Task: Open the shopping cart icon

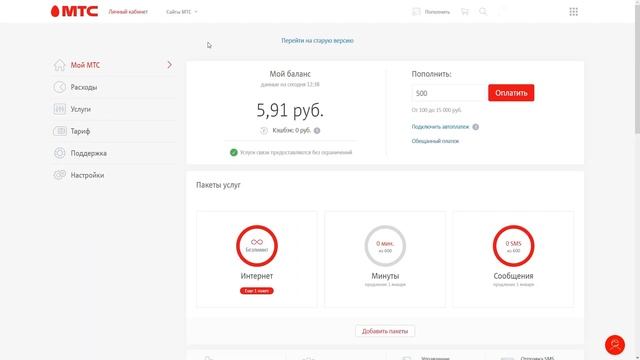Action: 464,11
